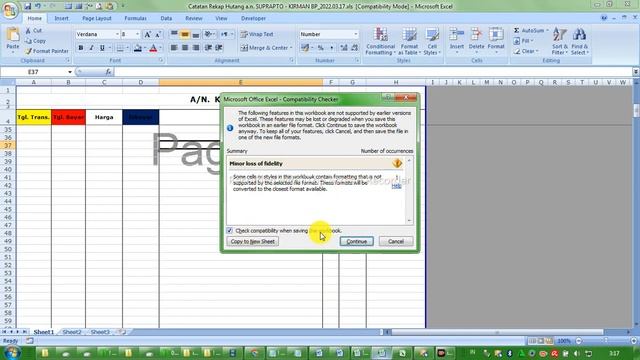Viewport: 640px width, 360px height.
Task: Align text to the right
Action: coord(196,48)
